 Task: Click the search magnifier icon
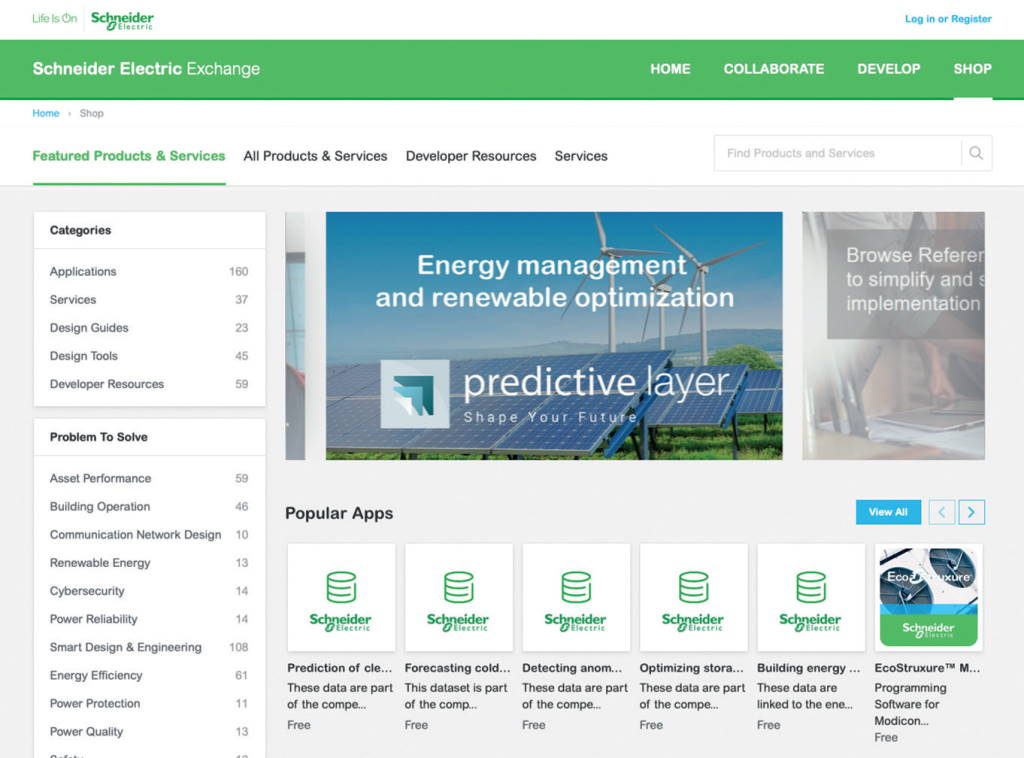click(976, 153)
